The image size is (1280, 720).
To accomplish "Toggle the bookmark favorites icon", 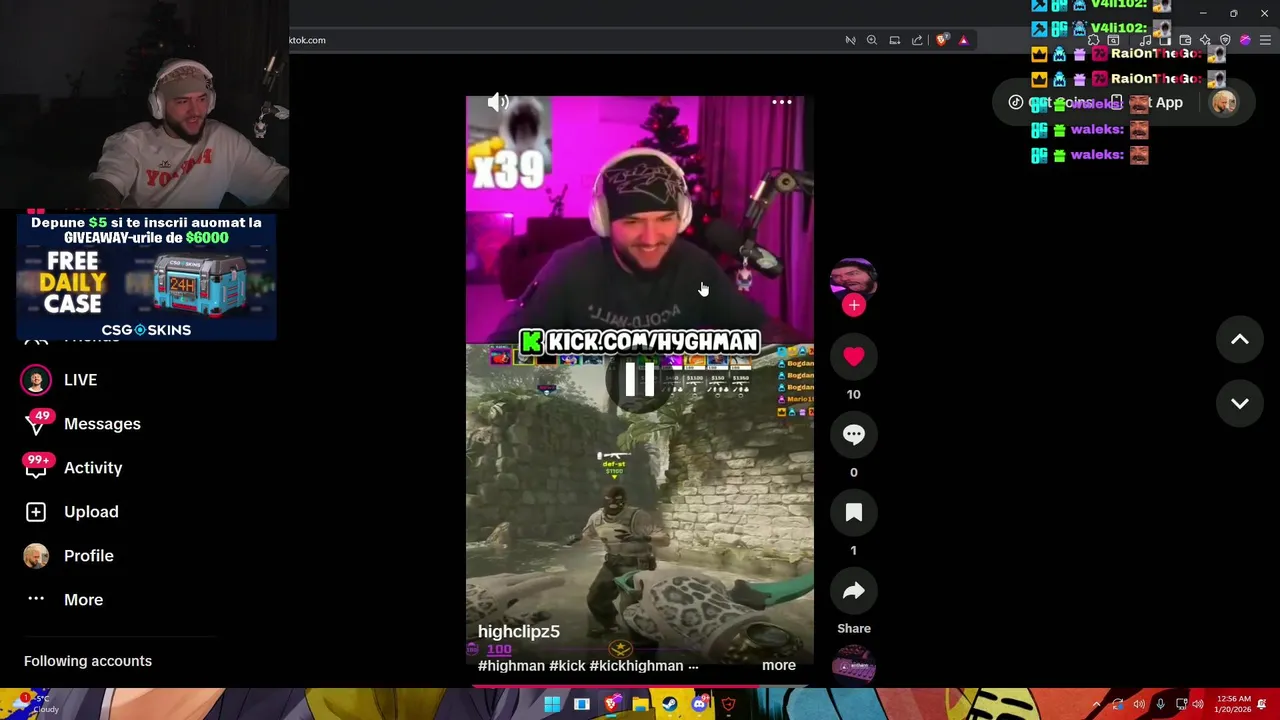I will [853, 512].
